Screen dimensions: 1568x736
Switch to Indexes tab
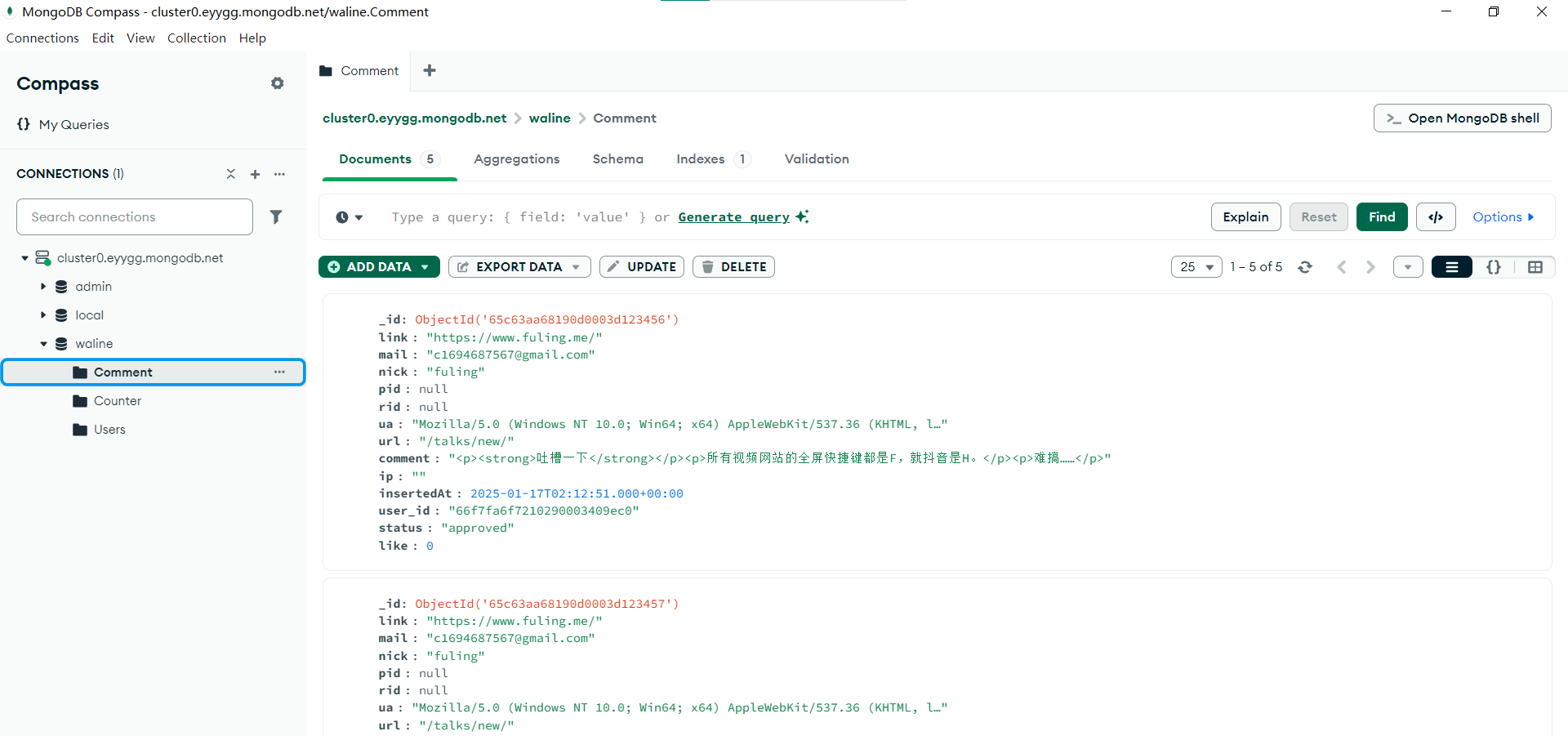(713, 159)
